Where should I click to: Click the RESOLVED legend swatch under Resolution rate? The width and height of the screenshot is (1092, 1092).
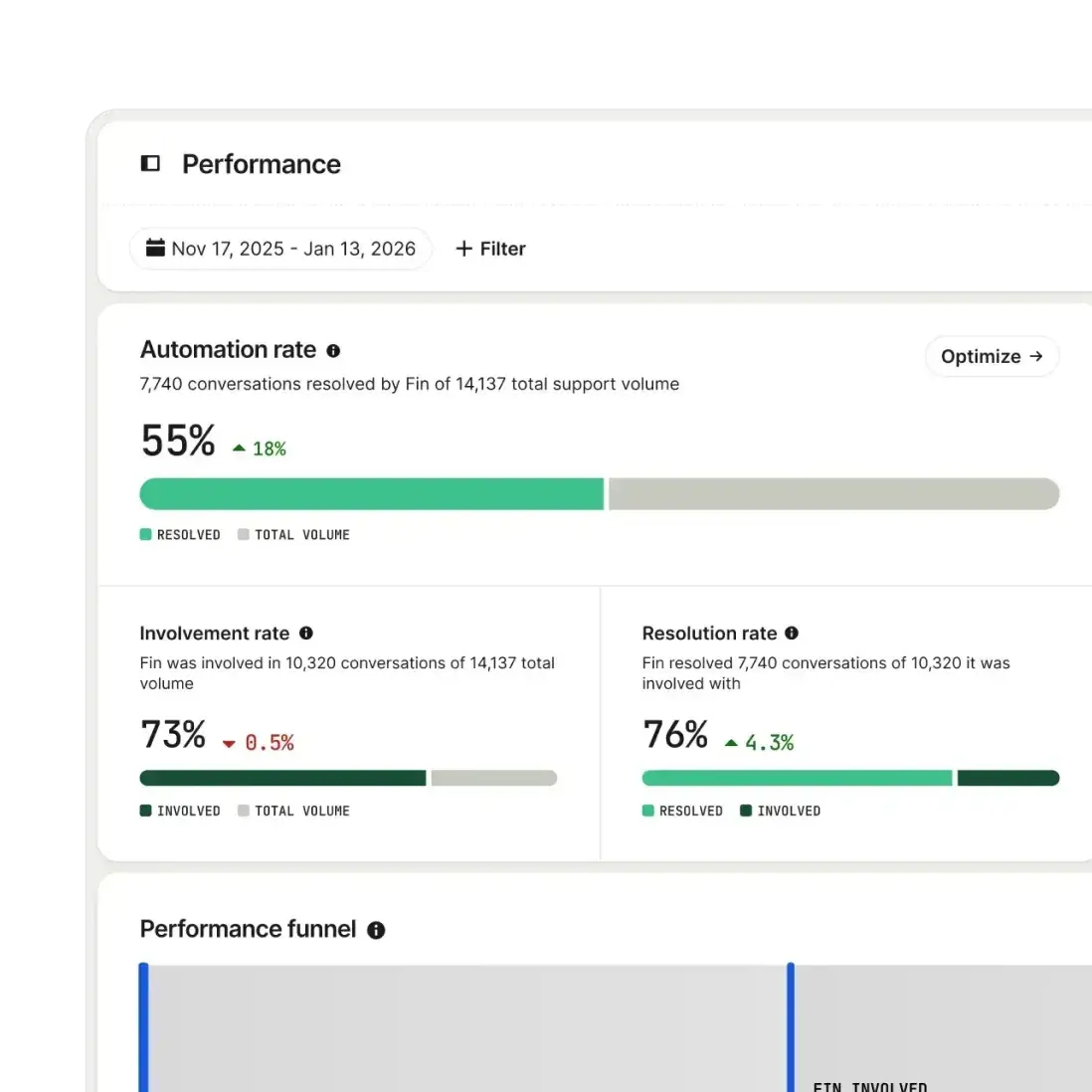(647, 811)
